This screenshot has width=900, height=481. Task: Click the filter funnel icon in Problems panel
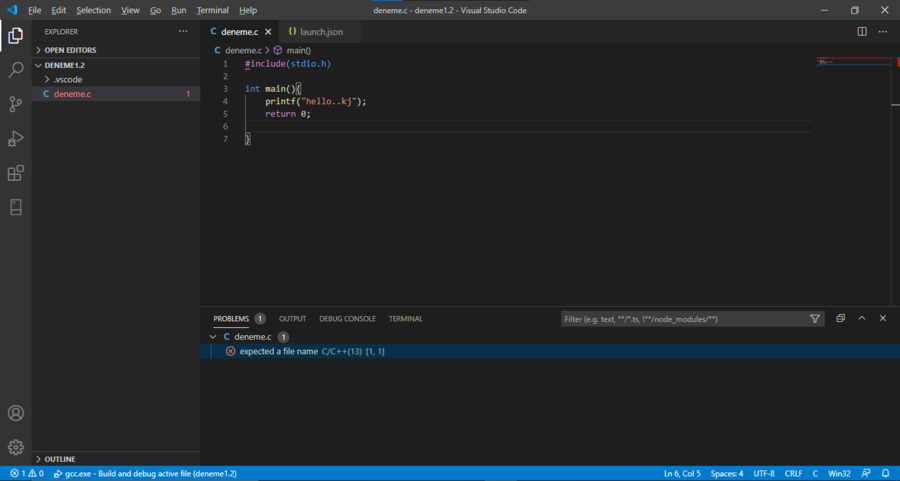[x=814, y=319]
